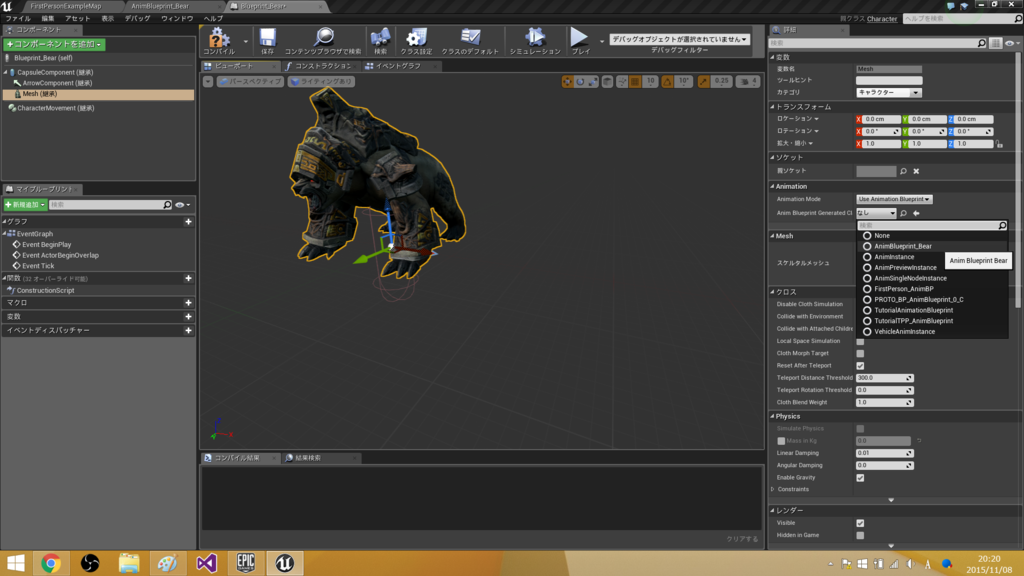
Task: Open the File (ファイル) menu
Action: click(18, 19)
